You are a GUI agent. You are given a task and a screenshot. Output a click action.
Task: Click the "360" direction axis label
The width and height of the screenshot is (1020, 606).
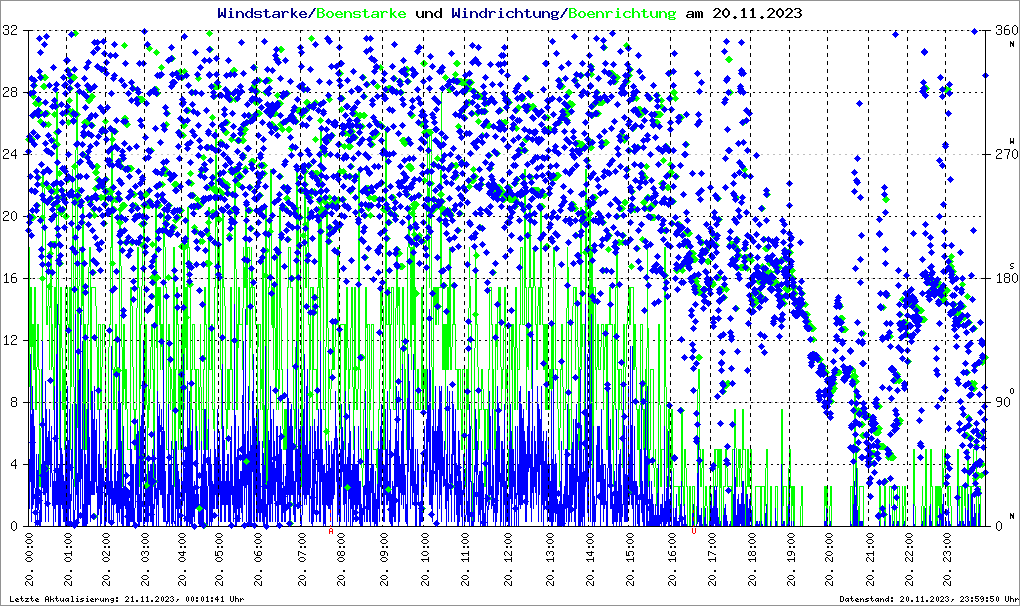coord(1006,30)
